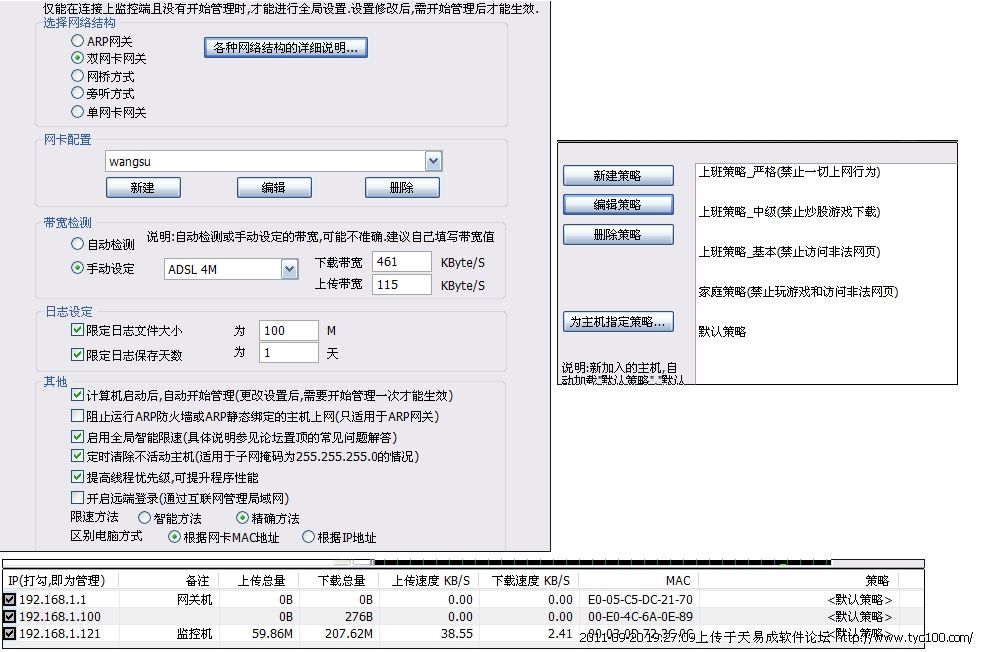Click 各种网络结构的详细说明 button
Screen dimensions: 982x652
286,47
